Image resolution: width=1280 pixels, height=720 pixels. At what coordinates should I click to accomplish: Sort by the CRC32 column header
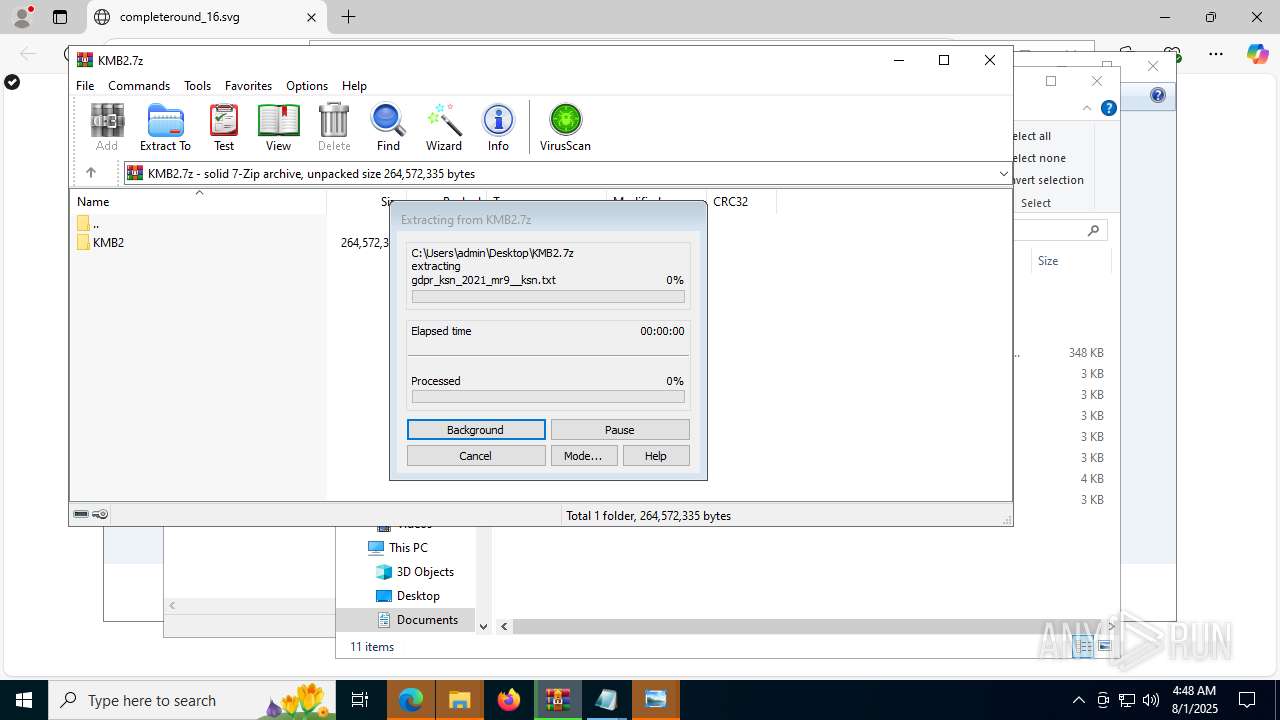coord(741,201)
